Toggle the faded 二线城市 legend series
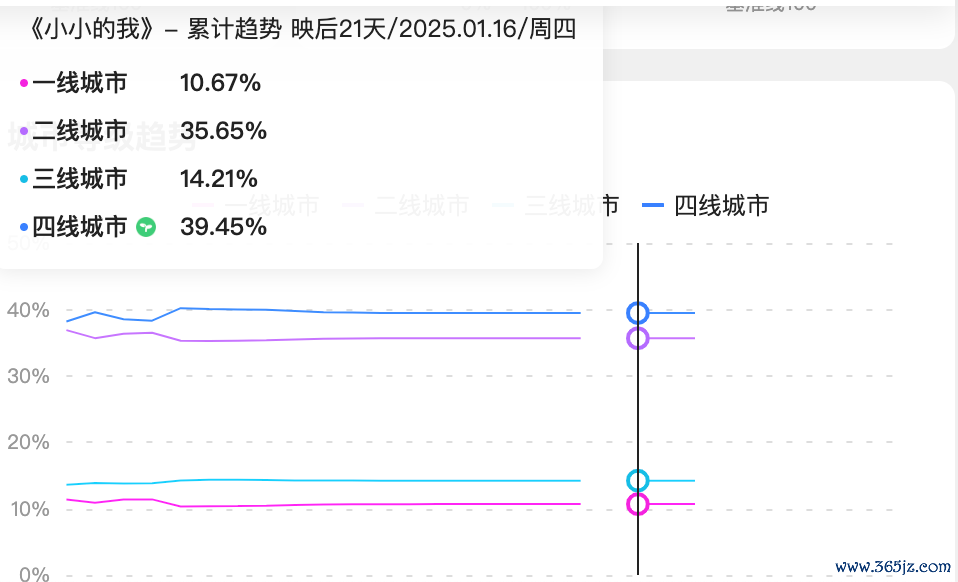 (407, 206)
